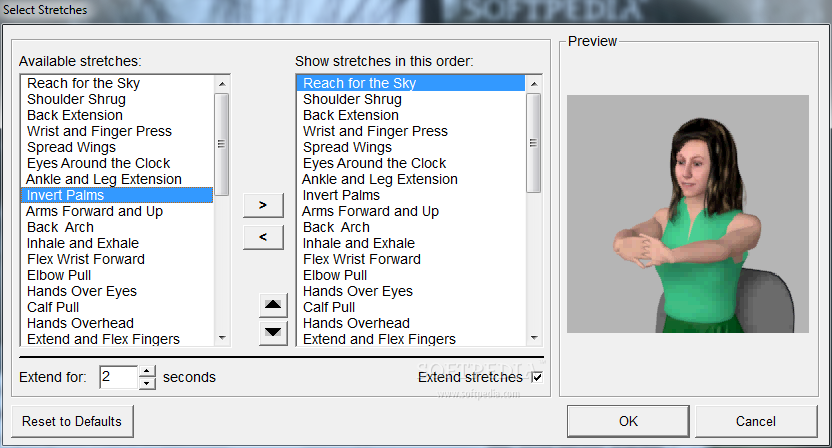Click the order list scrollbar thumb
The image size is (832, 448).
tap(534, 142)
